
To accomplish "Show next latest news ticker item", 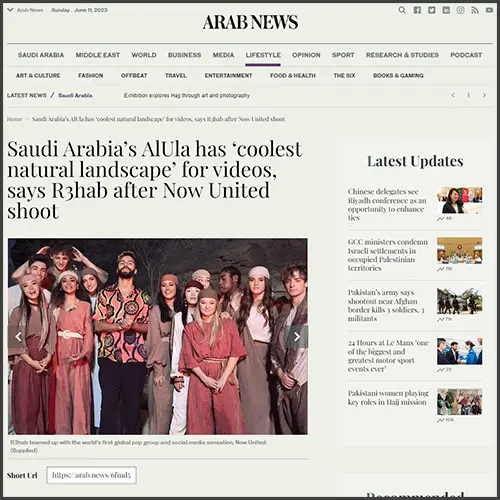I will pyautogui.click(x=484, y=95).
